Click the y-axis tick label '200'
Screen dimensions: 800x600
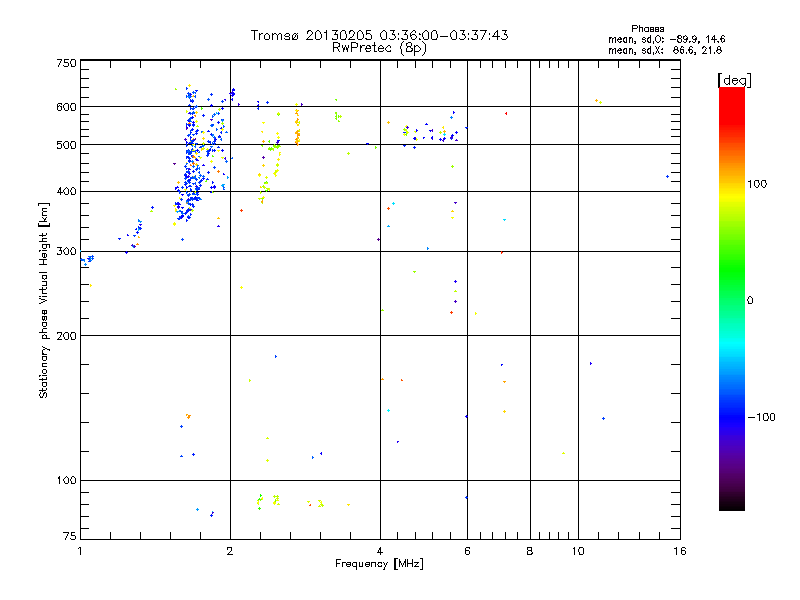[66, 336]
